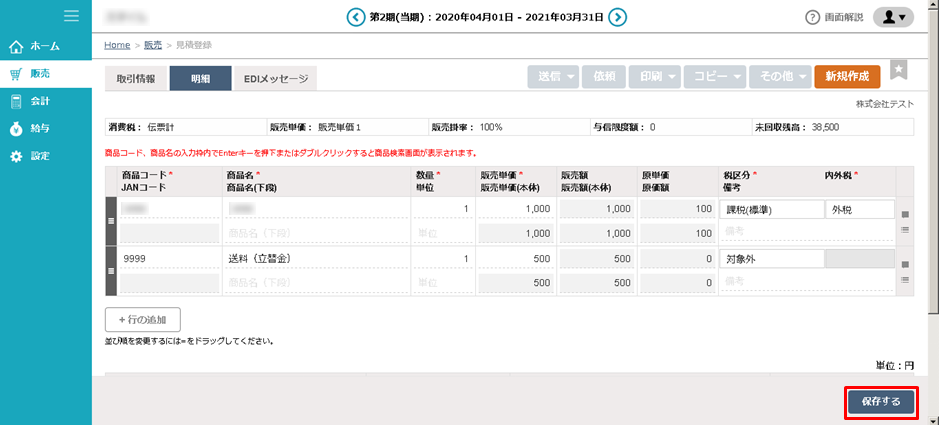
Task: Open the user account dropdown
Action: click(x=892, y=17)
